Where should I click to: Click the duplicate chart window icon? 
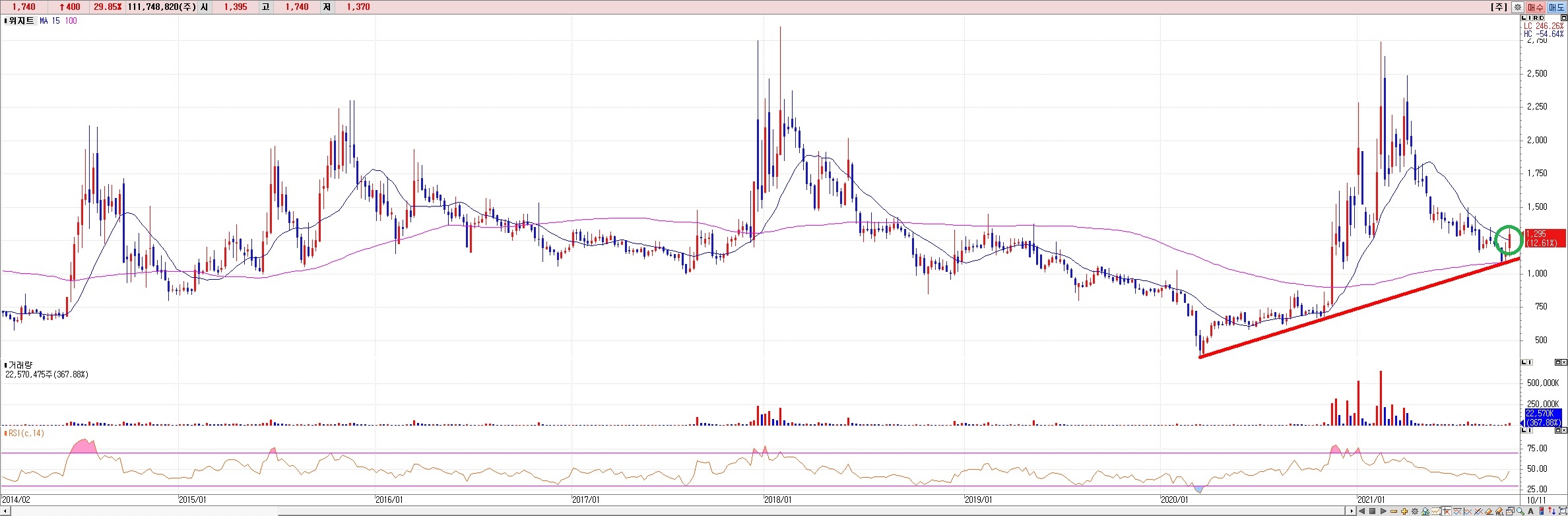pyautogui.click(x=1510, y=511)
